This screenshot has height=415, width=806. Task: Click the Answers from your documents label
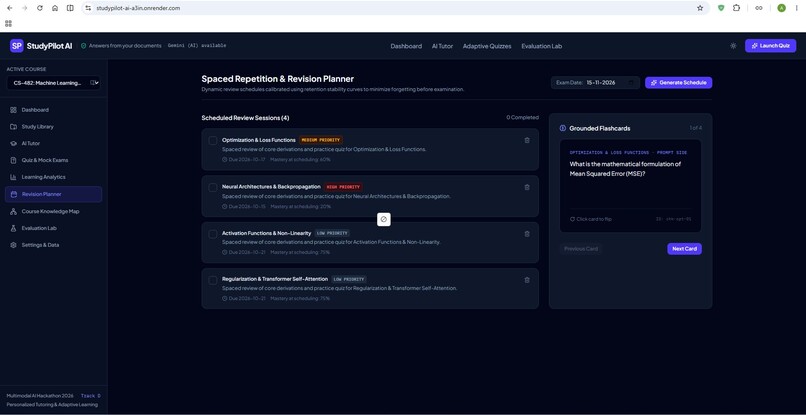click(x=125, y=46)
